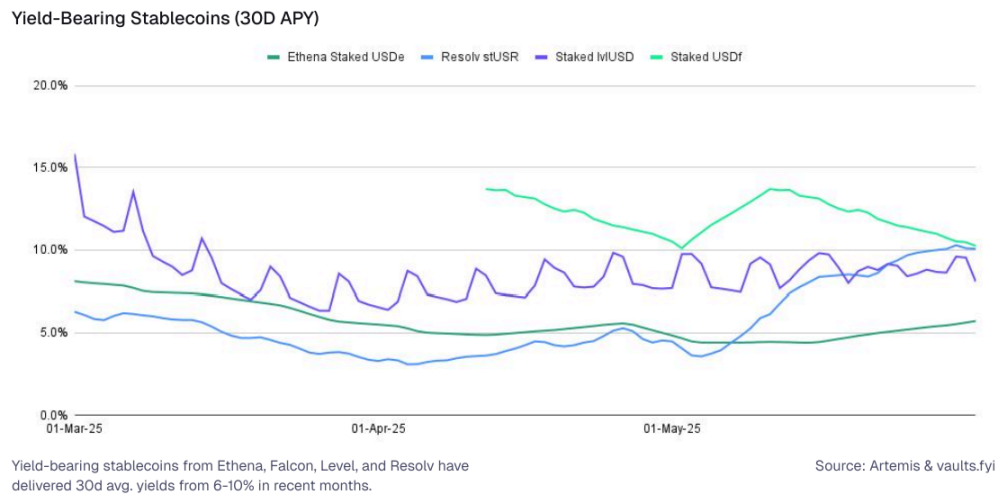The height and width of the screenshot is (503, 1007).
Task: Select the 01-Mar-25 date marker
Action: pyautogui.click(x=75, y=428)
